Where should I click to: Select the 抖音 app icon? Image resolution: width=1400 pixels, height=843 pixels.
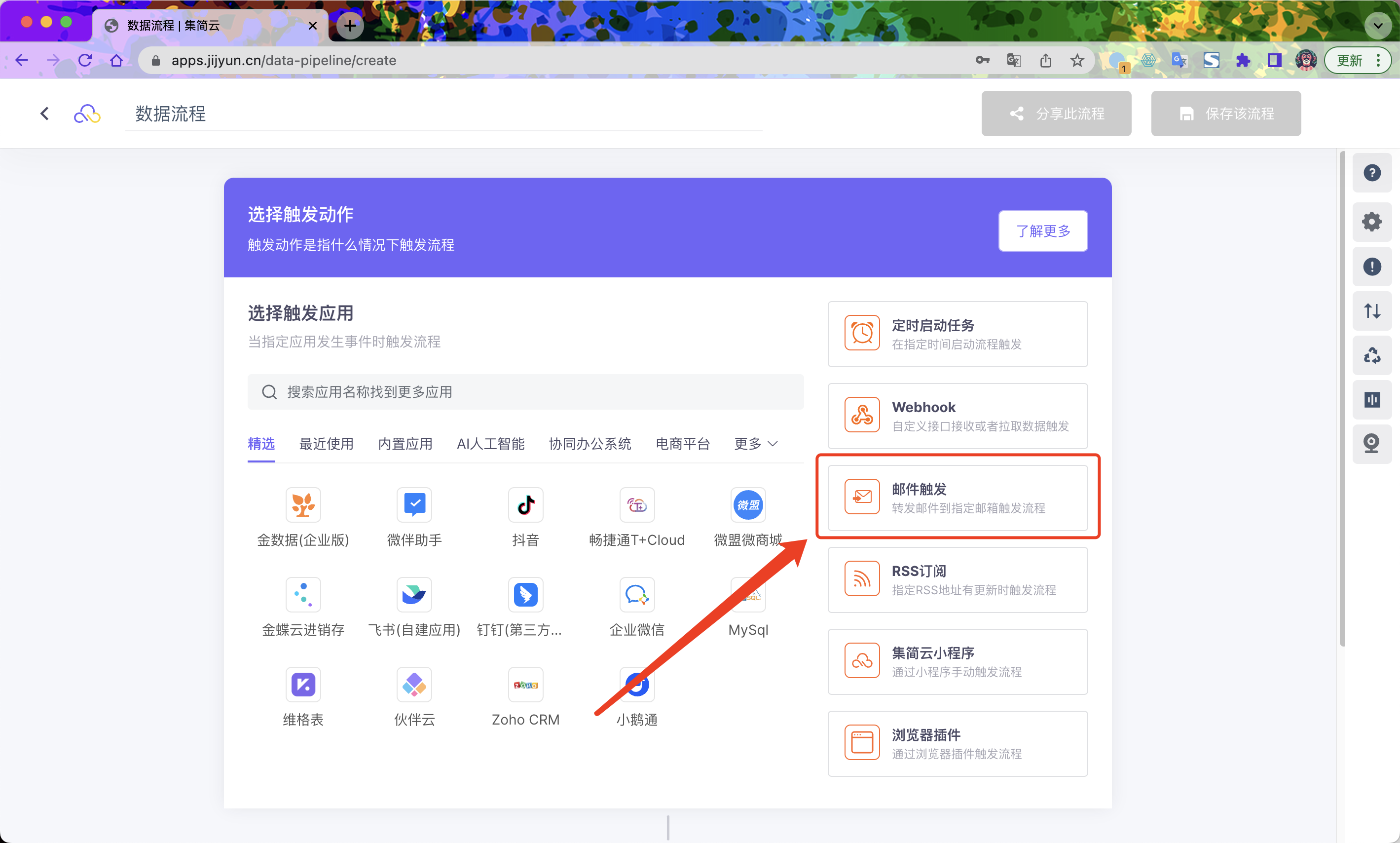click(525, 505)
